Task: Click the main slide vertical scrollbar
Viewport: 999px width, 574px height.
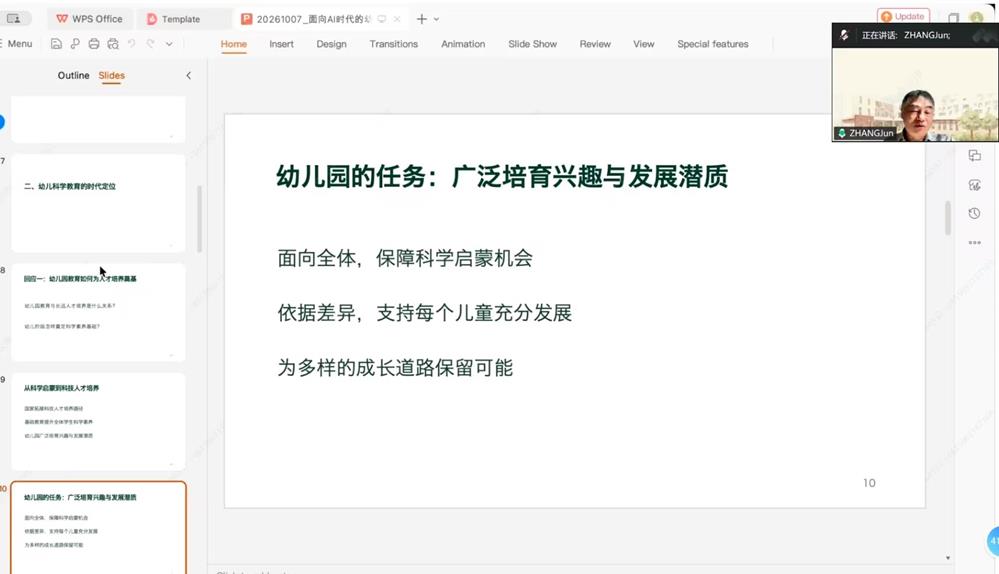Action: click(947, 219)
